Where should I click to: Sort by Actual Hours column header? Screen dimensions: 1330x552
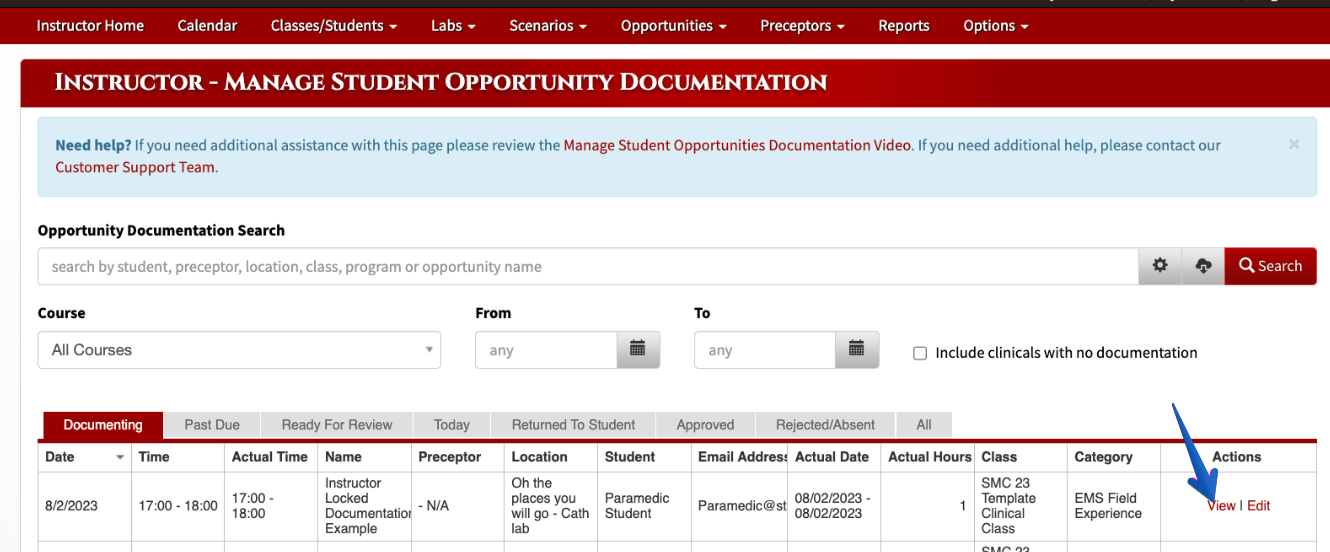click(x=929, y=457)
